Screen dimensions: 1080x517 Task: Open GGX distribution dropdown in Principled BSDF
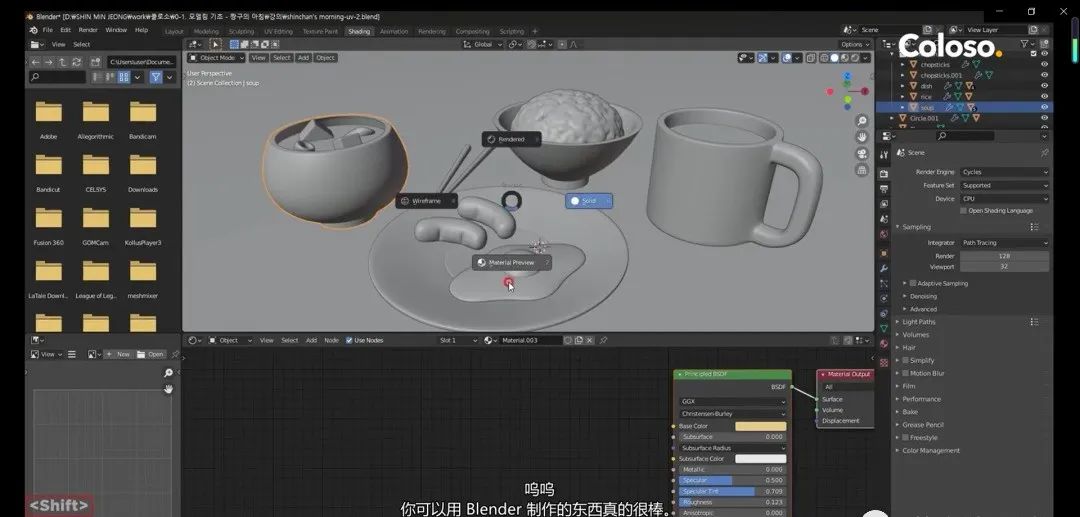[732, 401]
